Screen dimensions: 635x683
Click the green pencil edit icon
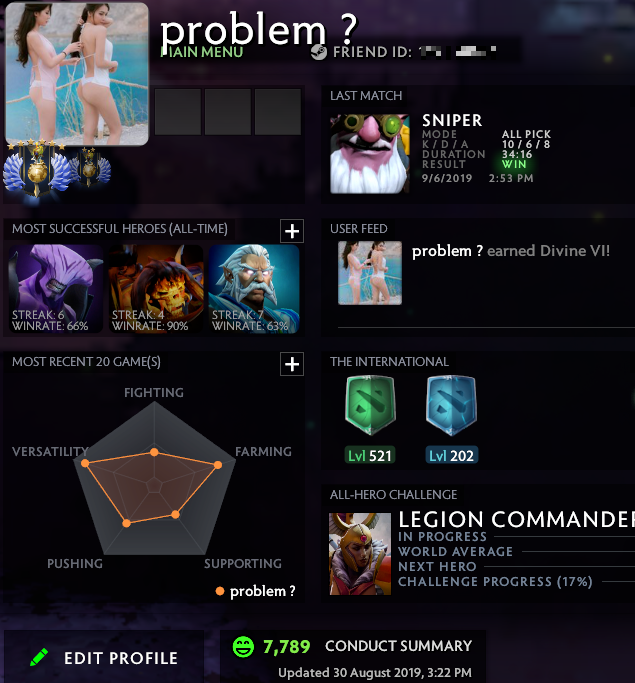[39, 657]
